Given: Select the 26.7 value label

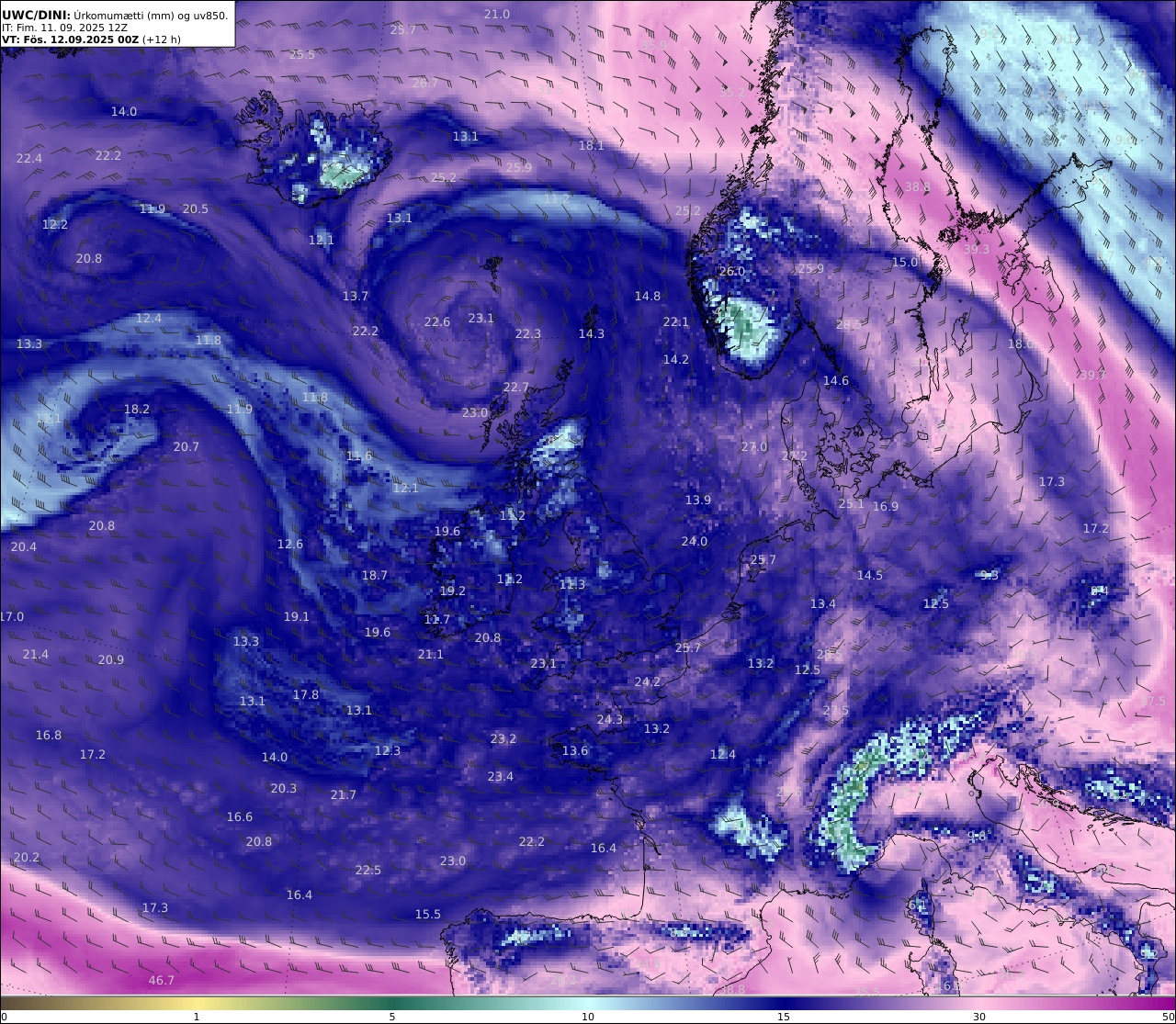Looking at the screenshot, I should (425, 83).
